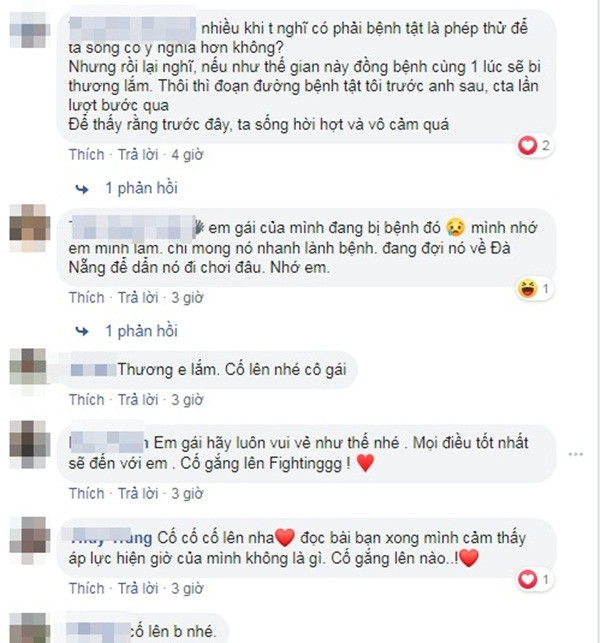This screenshot has width=600, height=643.
Task: Expand 1 phản hồi under Đà Nẵng comment
Action: pos(141,331)
